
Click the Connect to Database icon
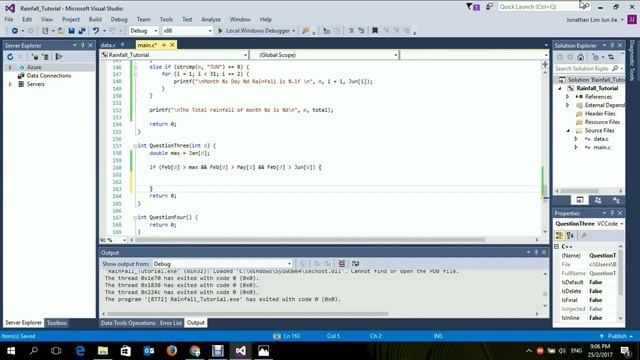pyautogui.click(x=35, y=57)
